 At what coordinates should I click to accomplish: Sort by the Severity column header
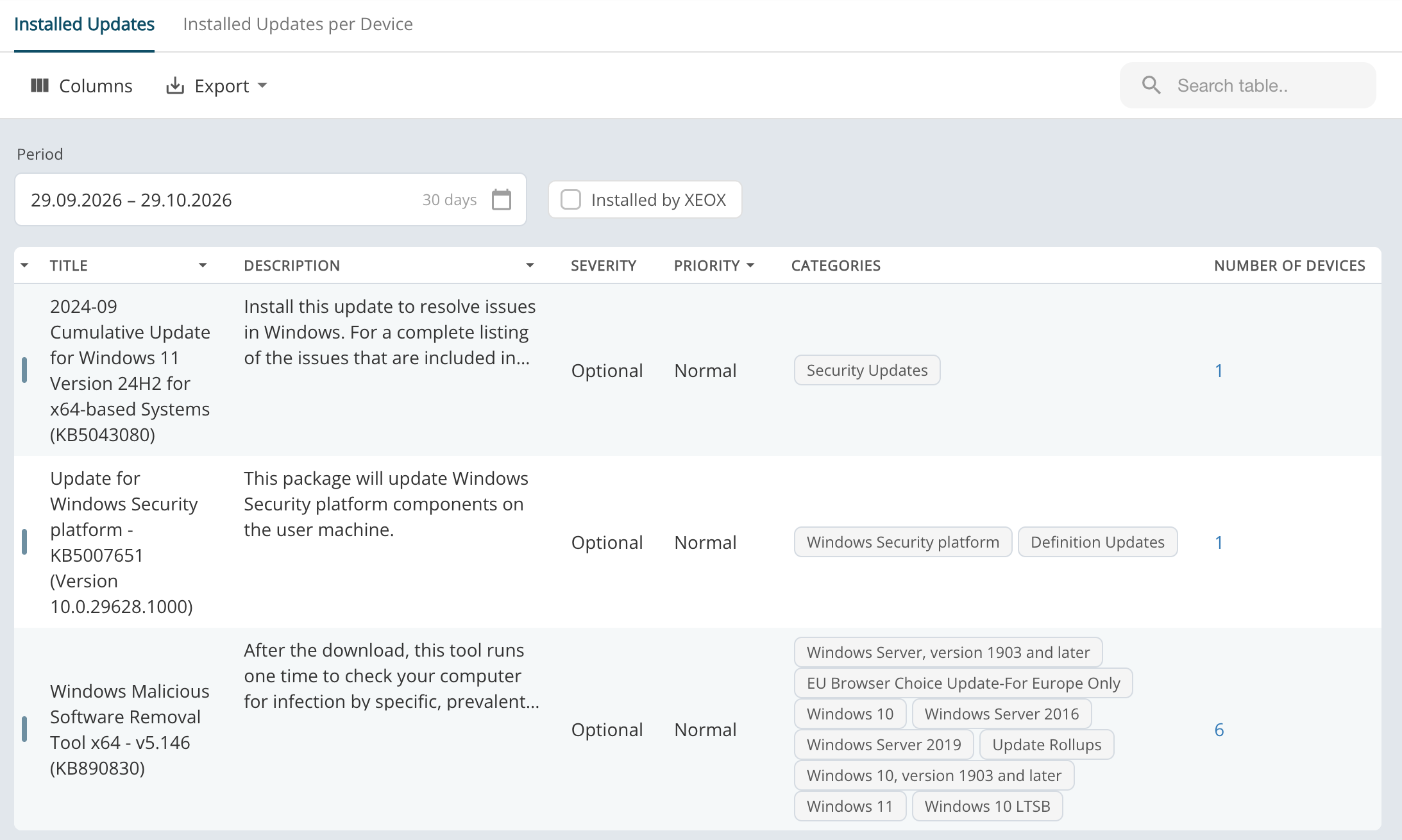(603, 266)
